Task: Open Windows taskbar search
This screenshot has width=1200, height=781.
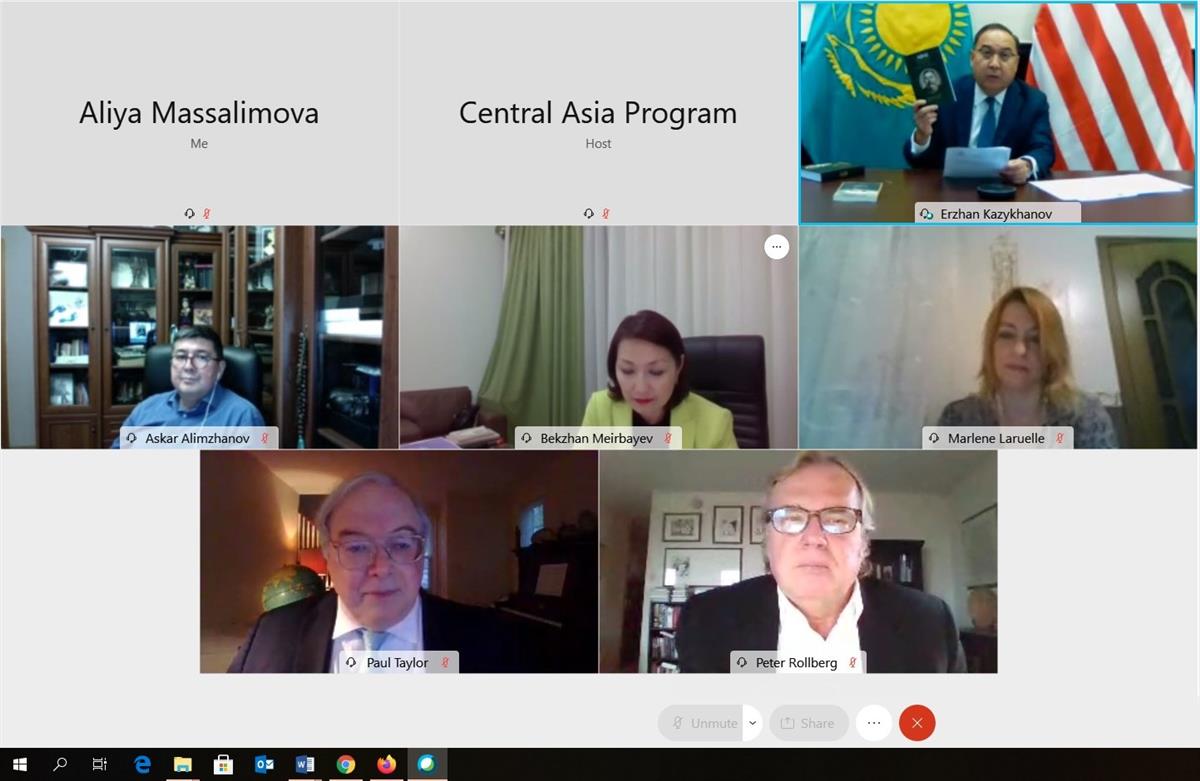Action: 60,765
